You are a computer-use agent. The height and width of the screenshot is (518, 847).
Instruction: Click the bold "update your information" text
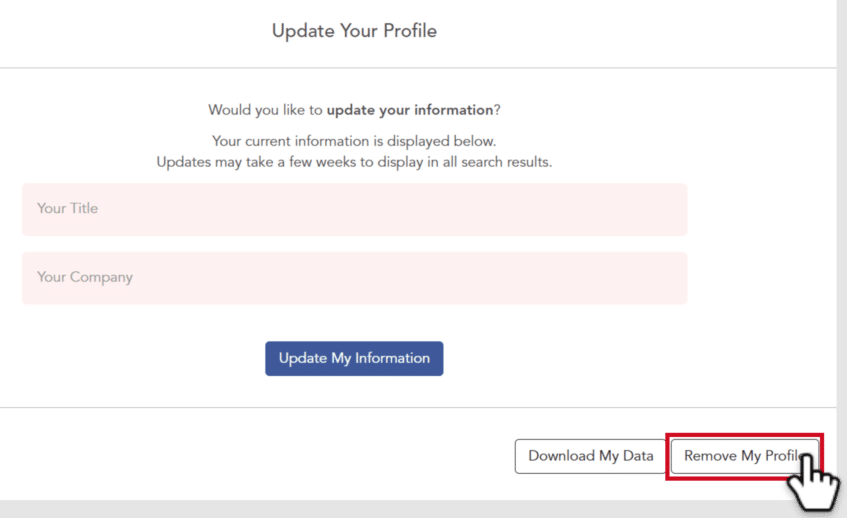[409, 109]
